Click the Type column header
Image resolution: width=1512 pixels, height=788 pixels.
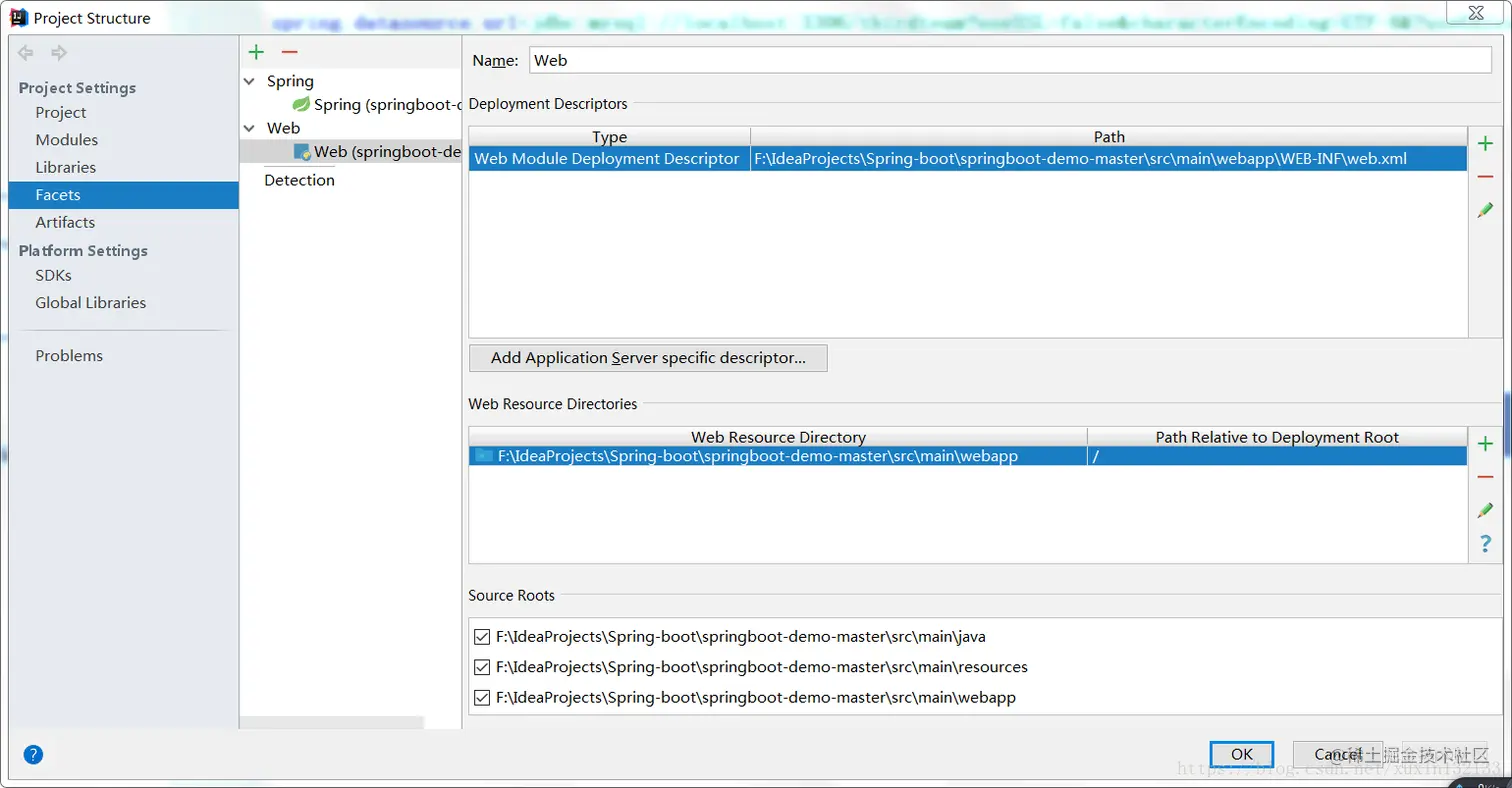tap(609, 137)
